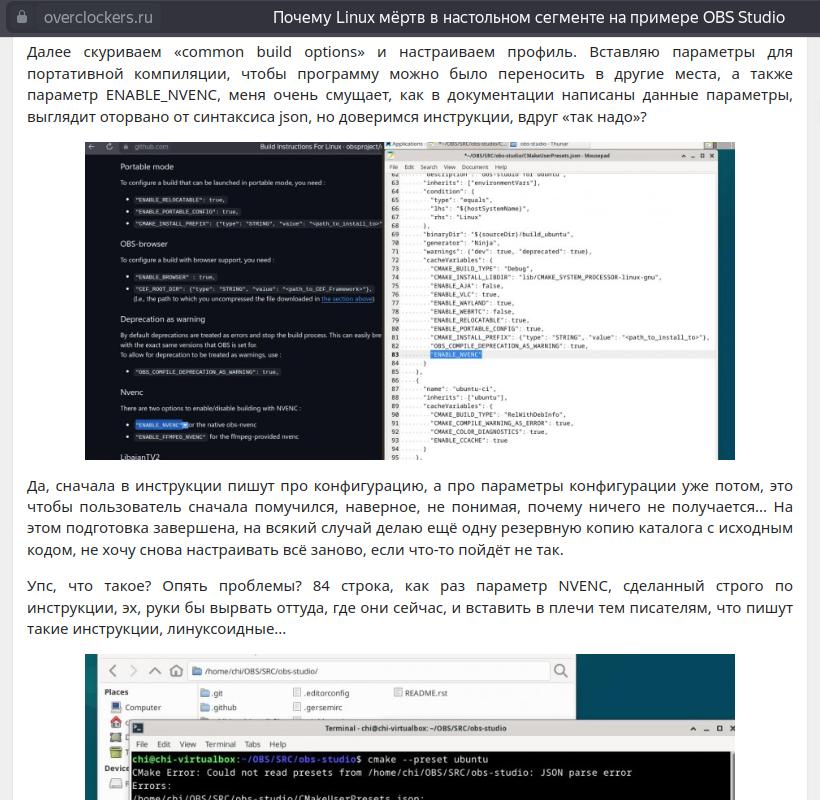Open the first embedded screenshot with Mousepad editor
Viewport: 820px width, 800px height.
pos(409,301)
